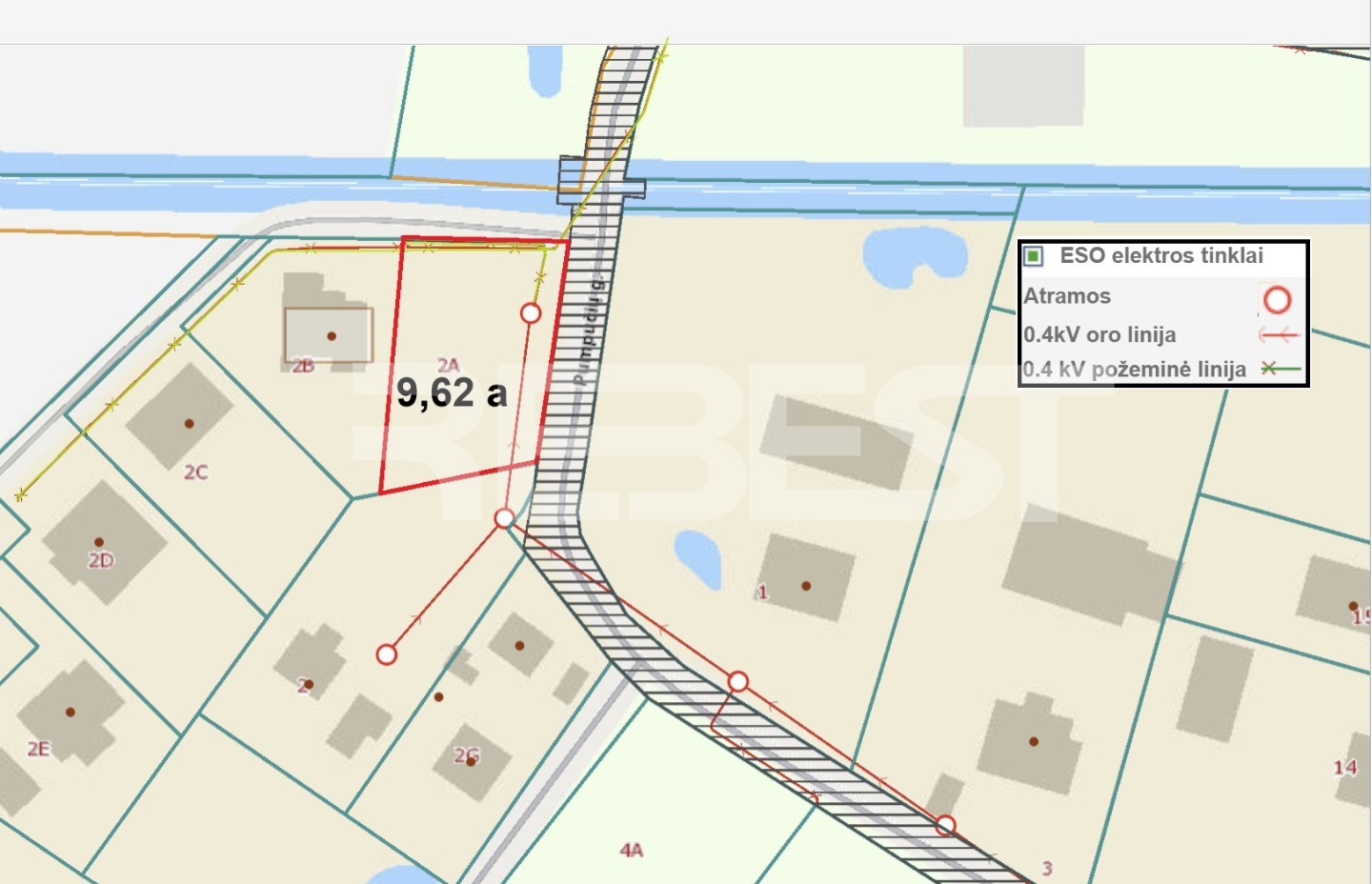Viewport: 1372px width, 884px height.
Task: Select the 9,62 a area label
Action: (x=452, y=392)
